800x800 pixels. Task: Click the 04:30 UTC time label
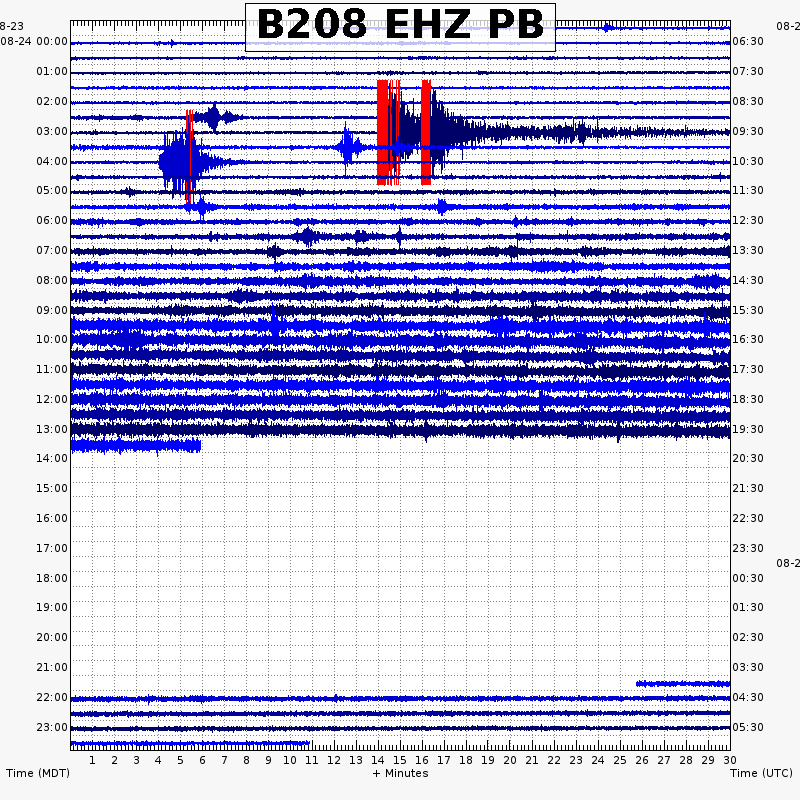pos(748,697)
